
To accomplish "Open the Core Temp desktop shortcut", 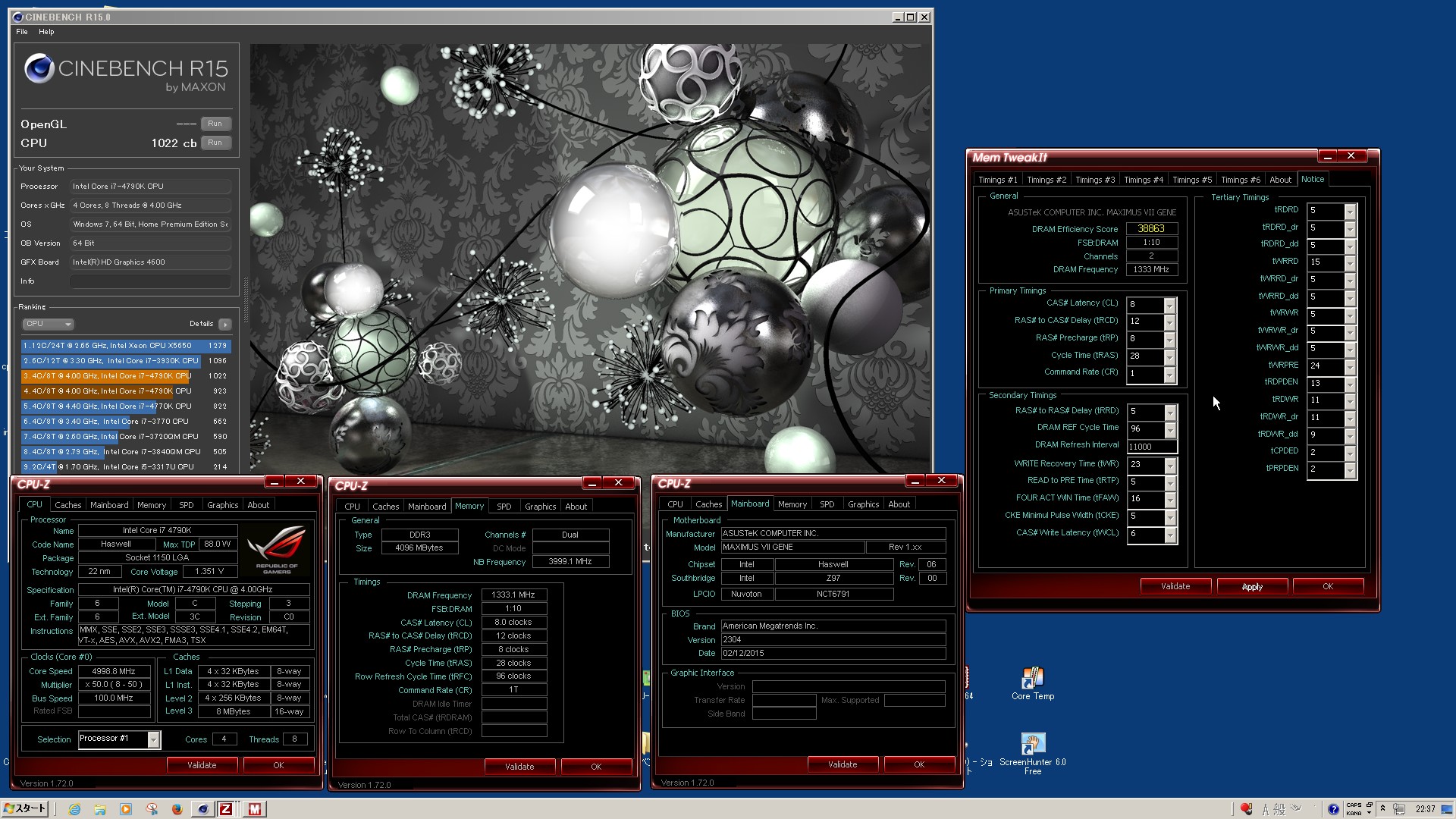I will click(1033, 683).
